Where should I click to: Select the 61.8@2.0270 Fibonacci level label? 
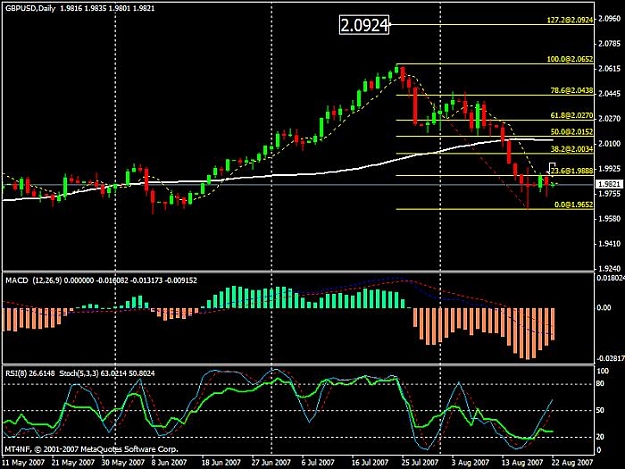click(571, 116)
